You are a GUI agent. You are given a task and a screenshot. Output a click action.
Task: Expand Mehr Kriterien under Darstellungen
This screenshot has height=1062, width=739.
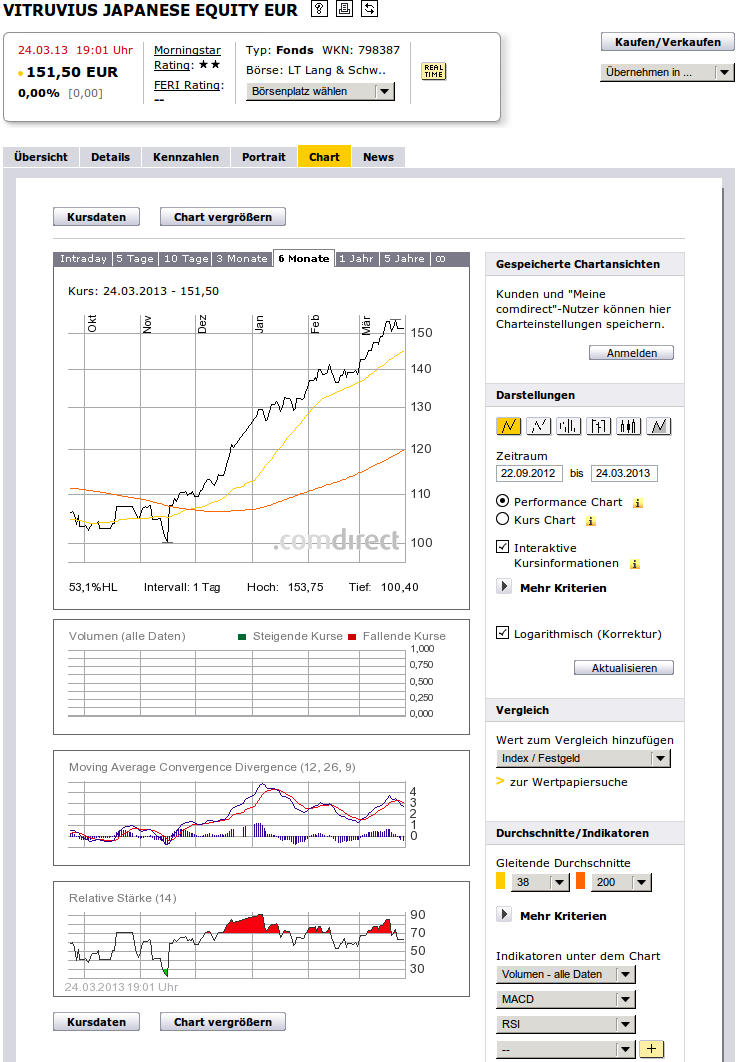[504, 587]
